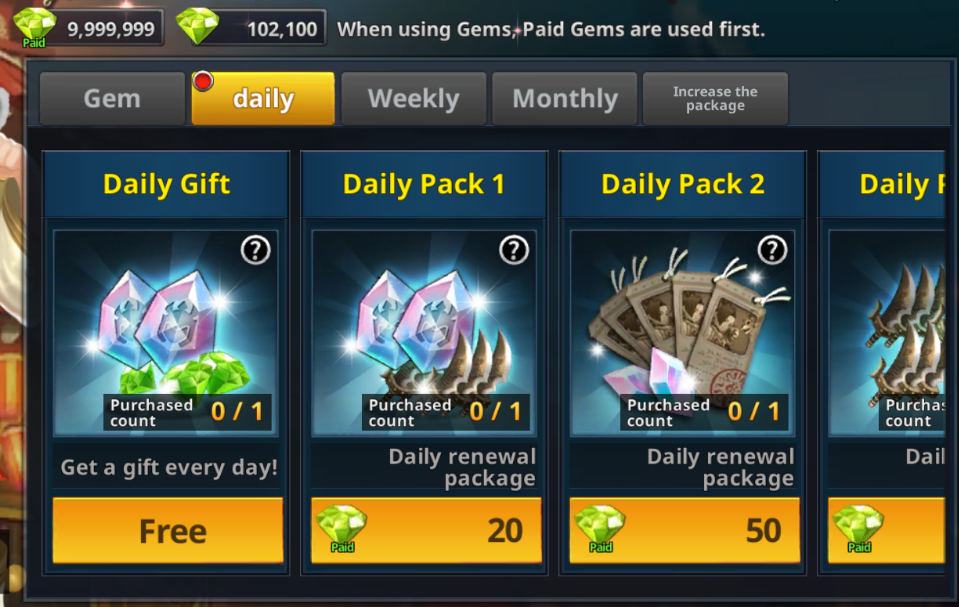The height and width of the screenshot is (607, 959).
Task: Click Paid gem icon on 50 price button
Action: click(600, 529)
